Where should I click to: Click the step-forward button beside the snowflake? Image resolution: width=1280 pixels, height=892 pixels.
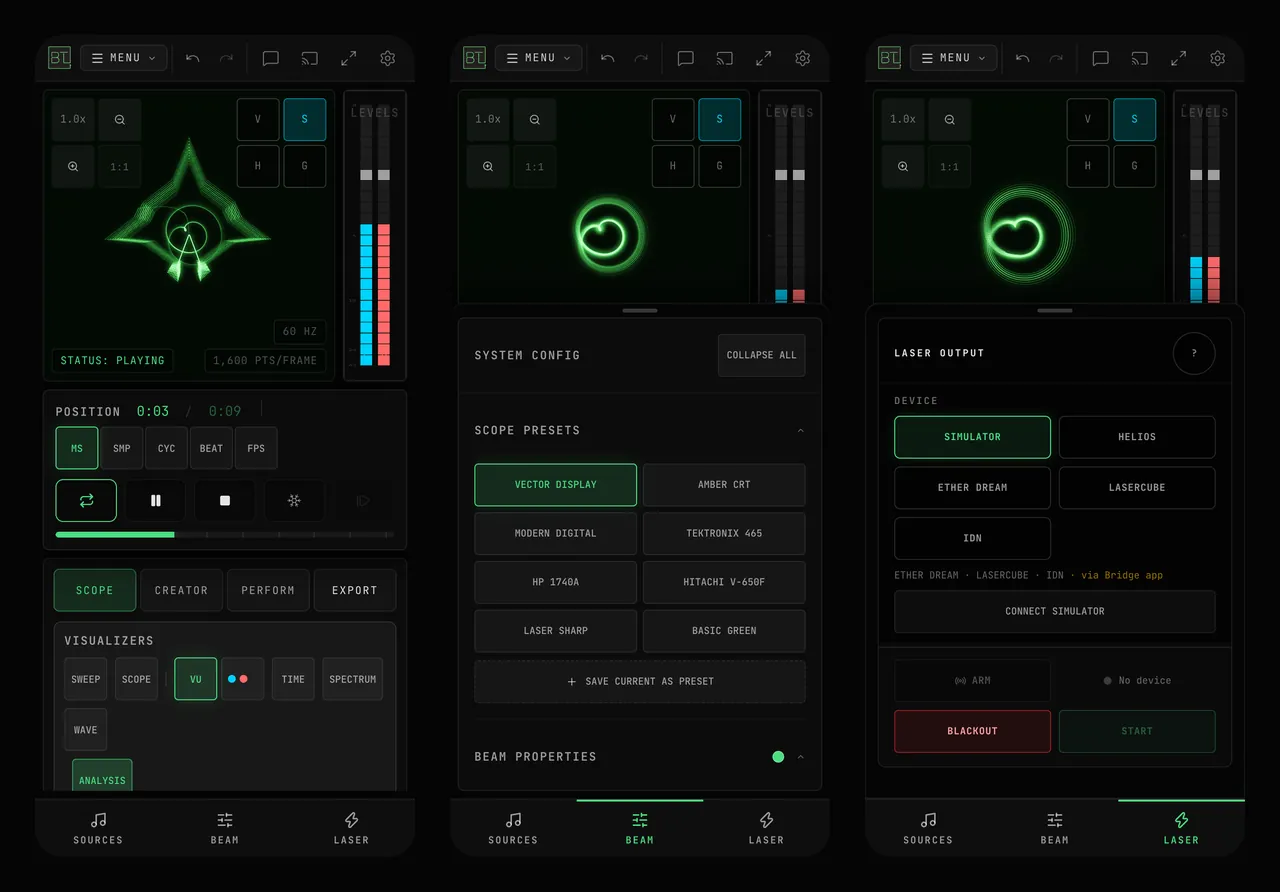pyautogui.click(x=363, y=500)
